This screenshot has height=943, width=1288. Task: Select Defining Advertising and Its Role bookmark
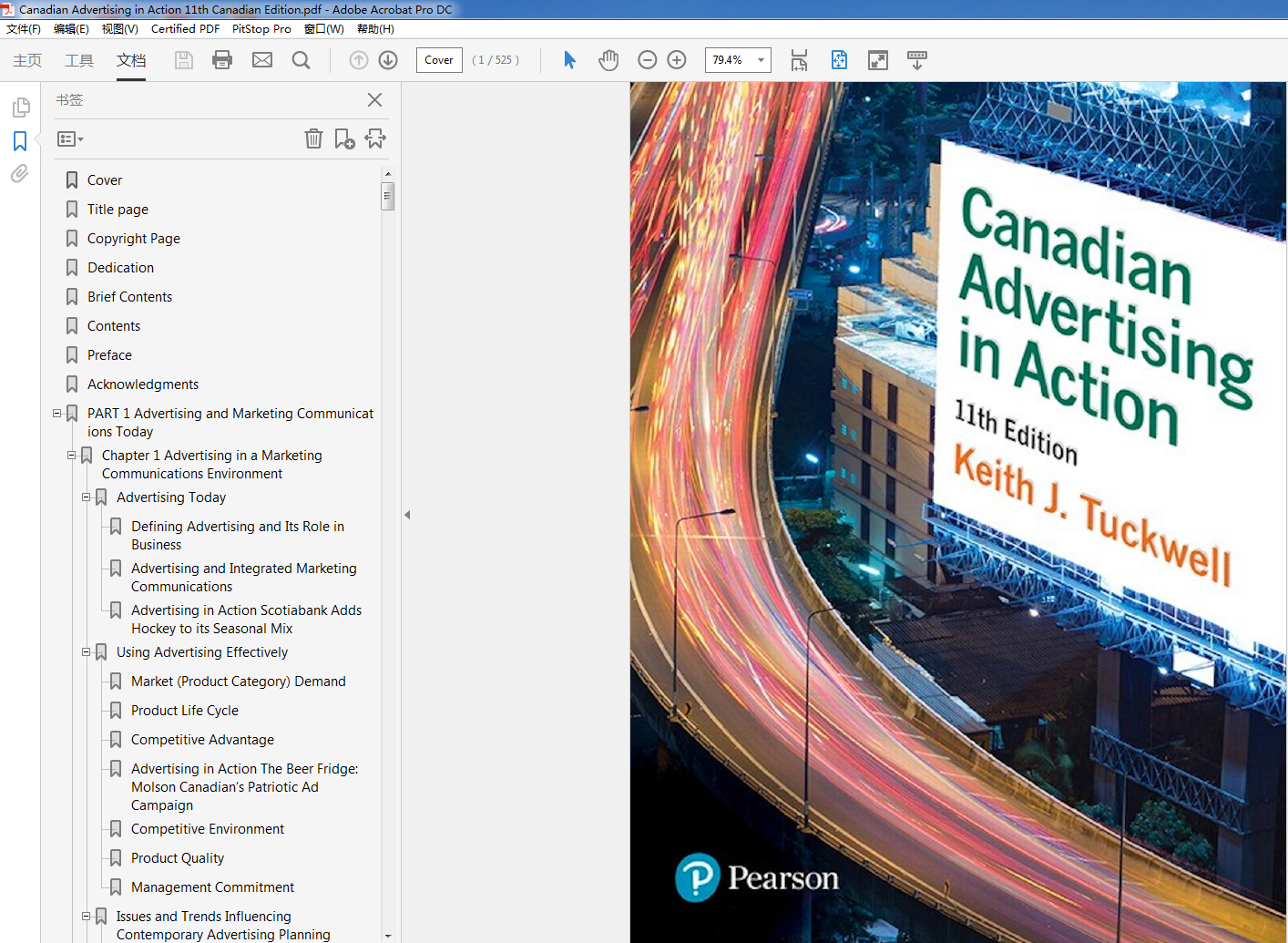click(x=238, y=536)
